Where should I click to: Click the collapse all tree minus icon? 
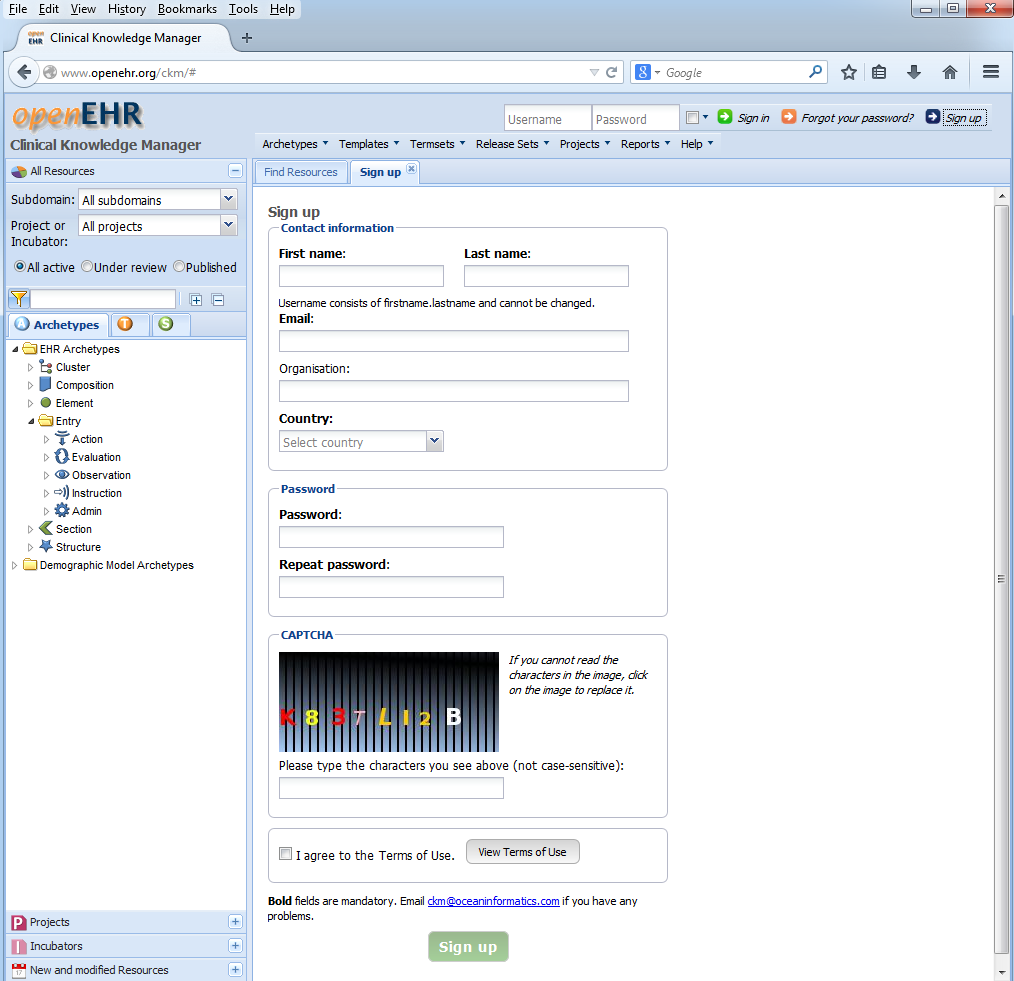point(218,300)
